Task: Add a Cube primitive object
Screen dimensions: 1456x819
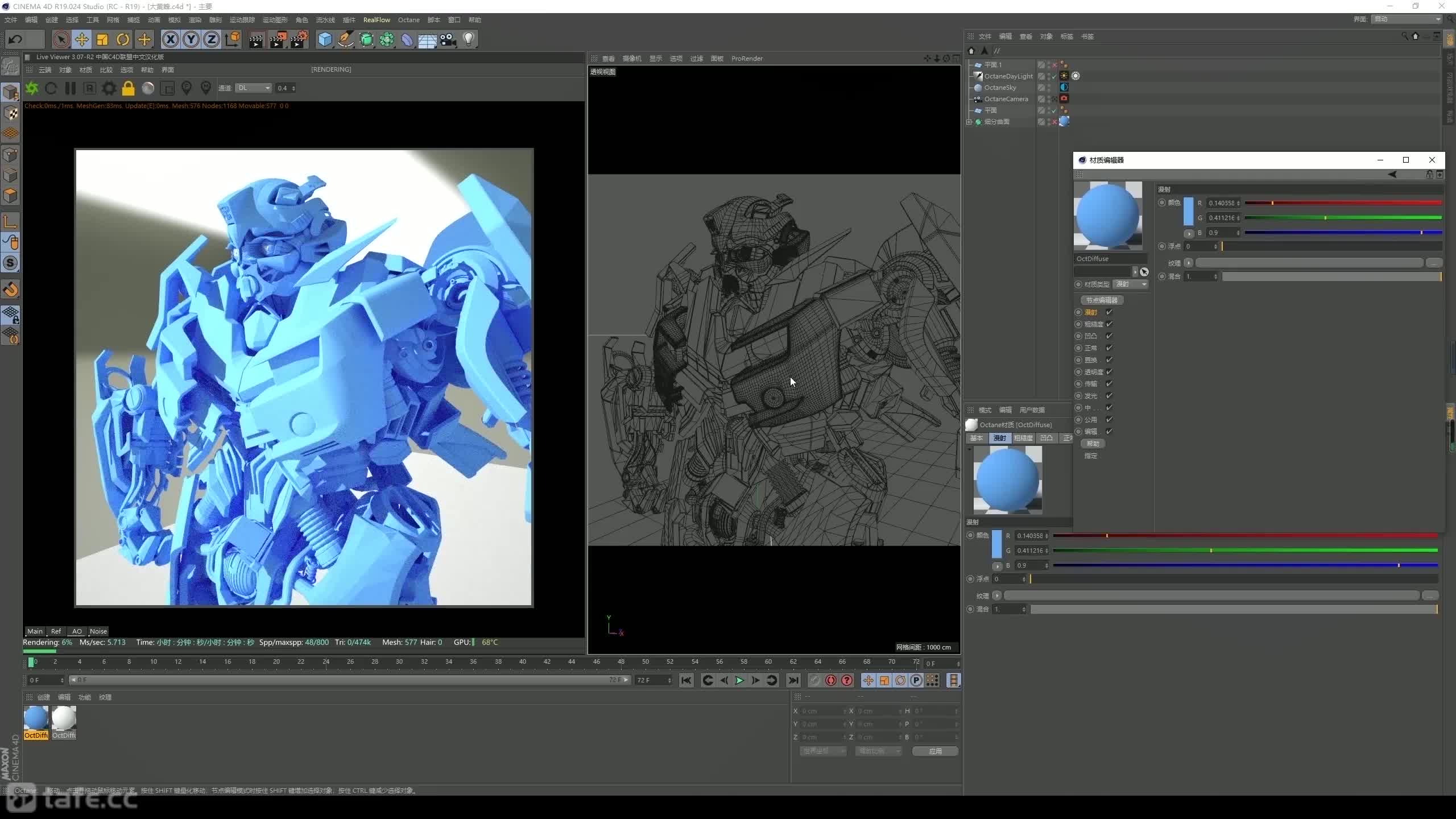Action: point(325,39)
